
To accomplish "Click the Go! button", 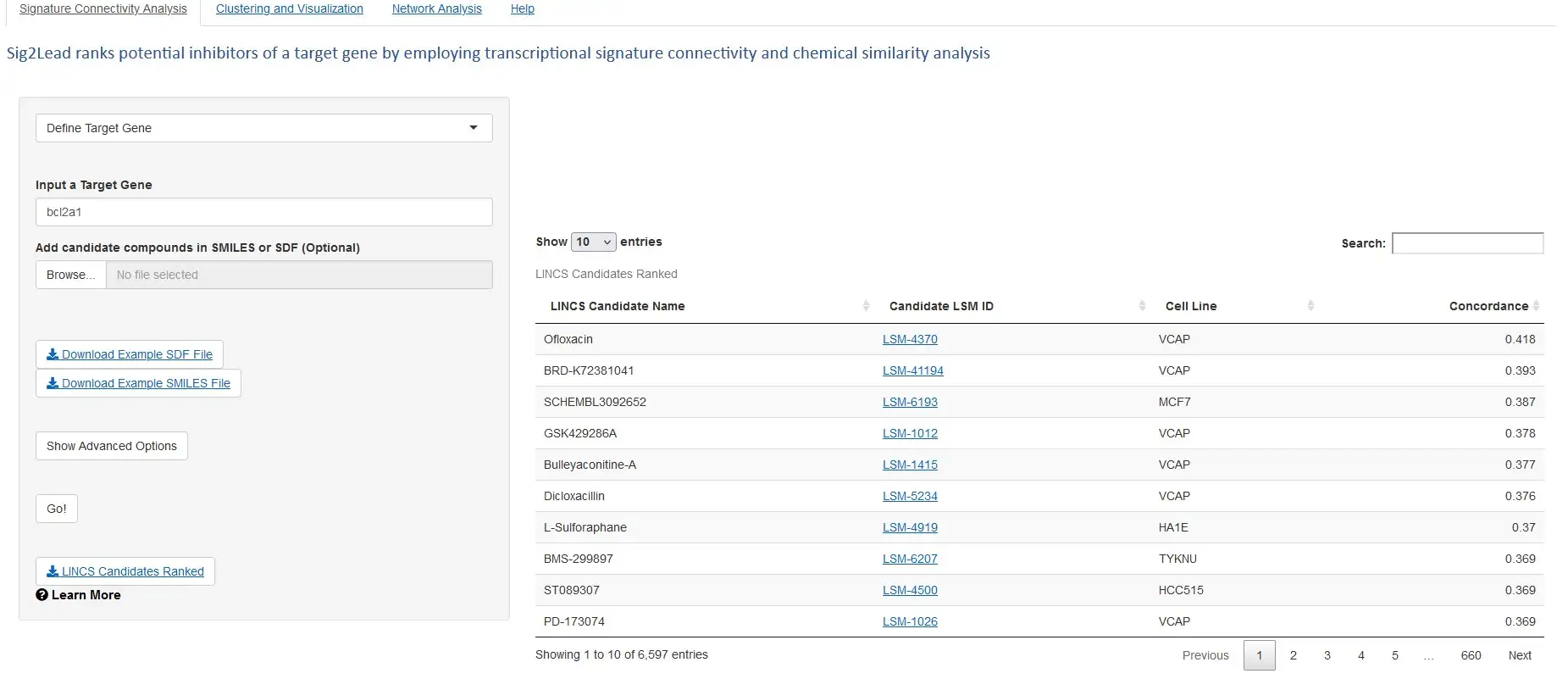I will click(57, 509).
